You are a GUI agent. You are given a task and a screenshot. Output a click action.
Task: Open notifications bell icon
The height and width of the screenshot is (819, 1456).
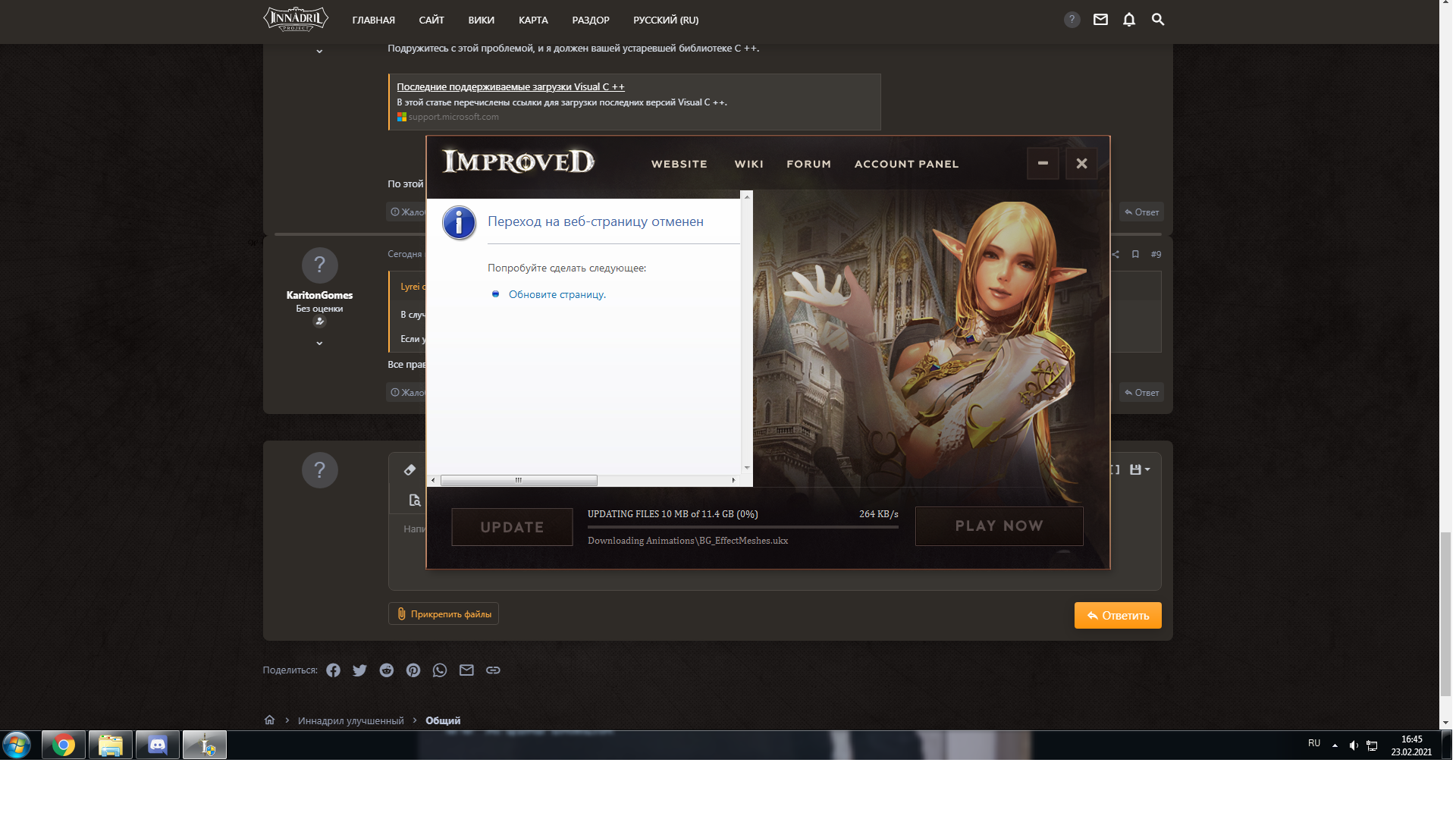point(1128,20)
